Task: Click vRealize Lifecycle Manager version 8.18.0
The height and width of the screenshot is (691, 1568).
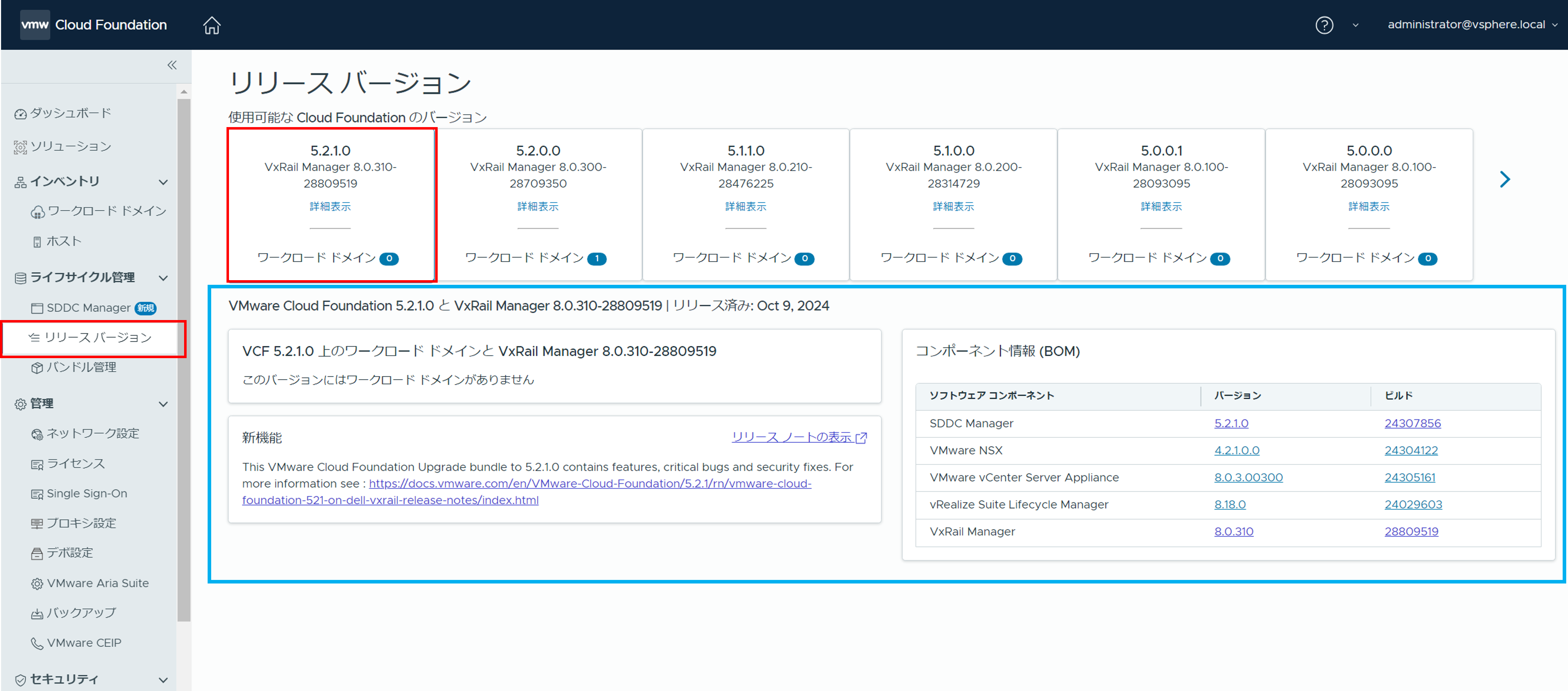Action: (x=1230, y=505)
